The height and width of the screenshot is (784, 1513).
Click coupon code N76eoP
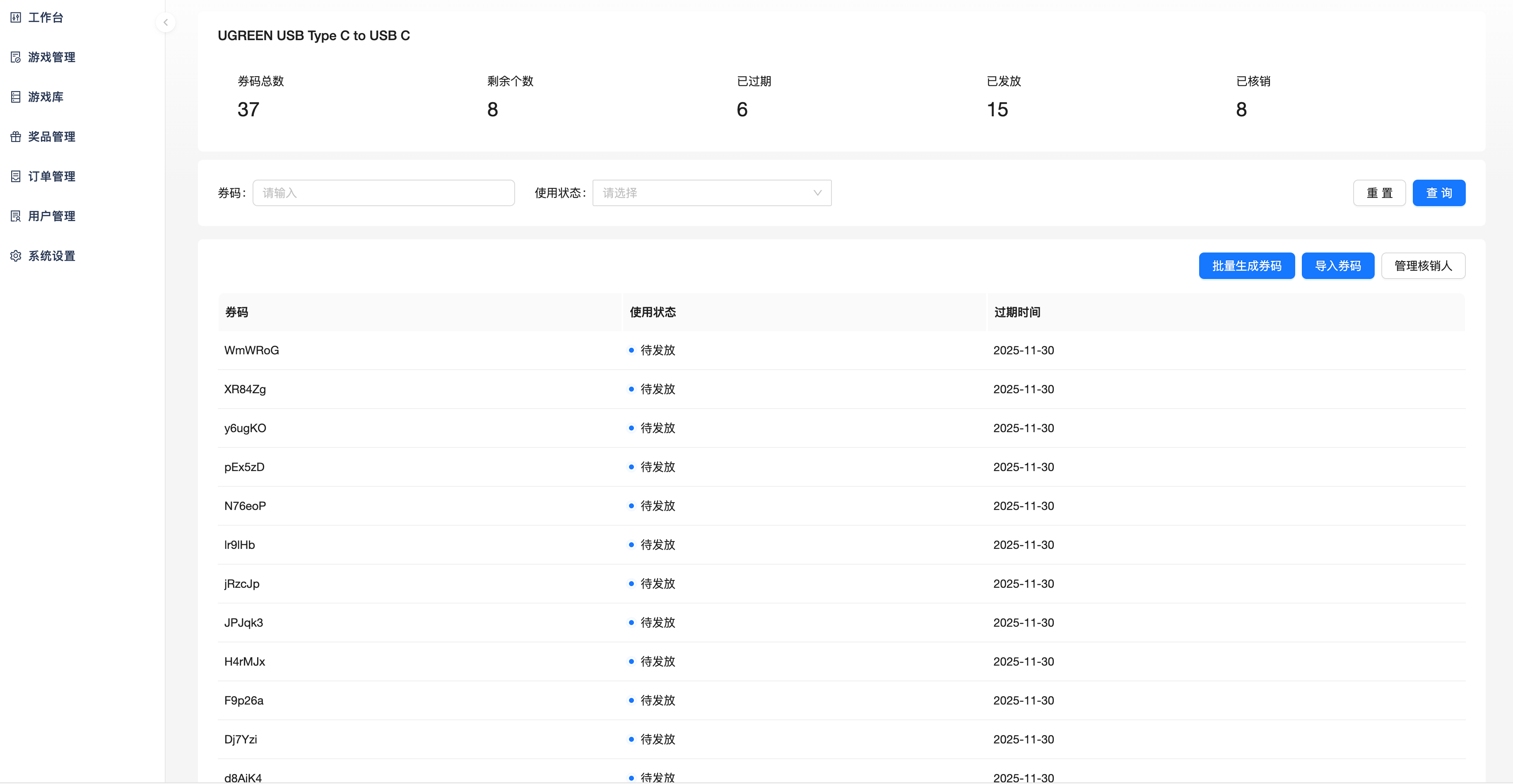coord(245,506)
